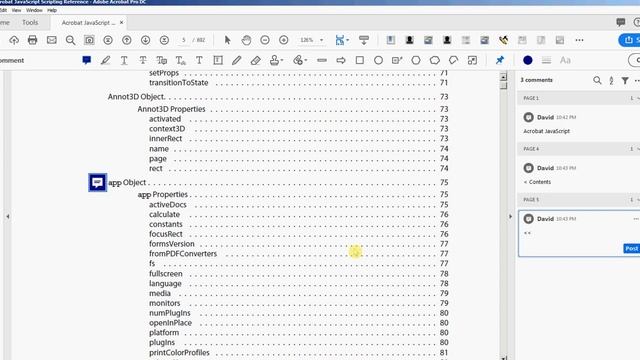
Task: Open the View menu
Action: pos(16,10)
